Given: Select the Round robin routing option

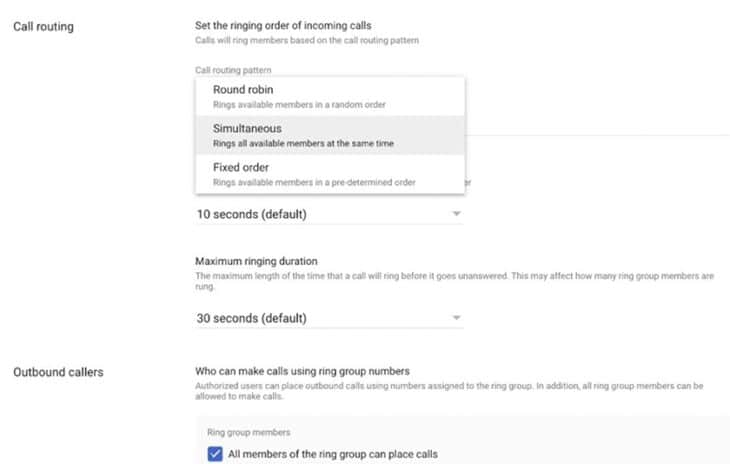Looking at the screenshot, I should click(x=243, y=90).
